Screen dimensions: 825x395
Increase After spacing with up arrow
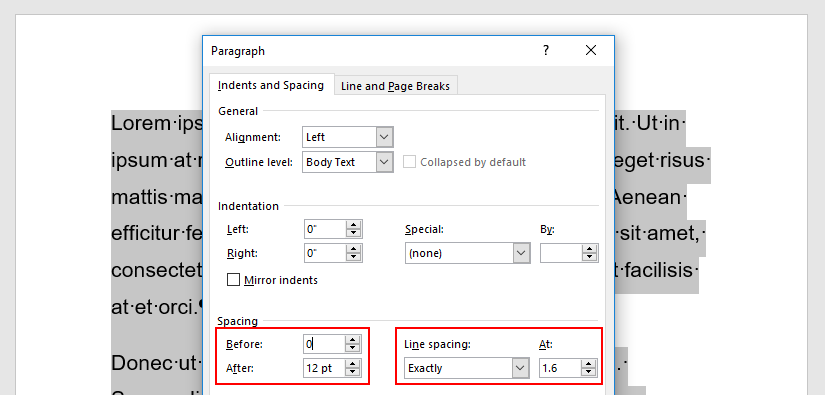(x=353, y=363)
